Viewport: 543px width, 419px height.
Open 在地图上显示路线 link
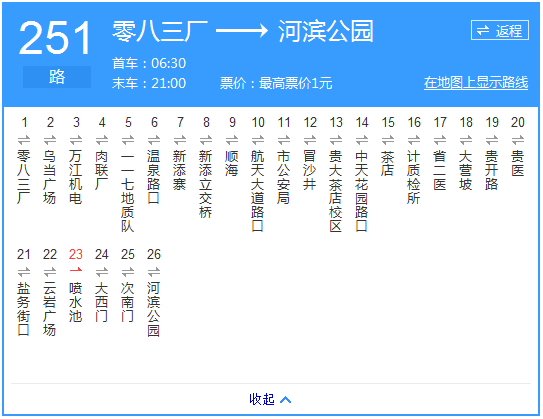(x=476, y=83)
